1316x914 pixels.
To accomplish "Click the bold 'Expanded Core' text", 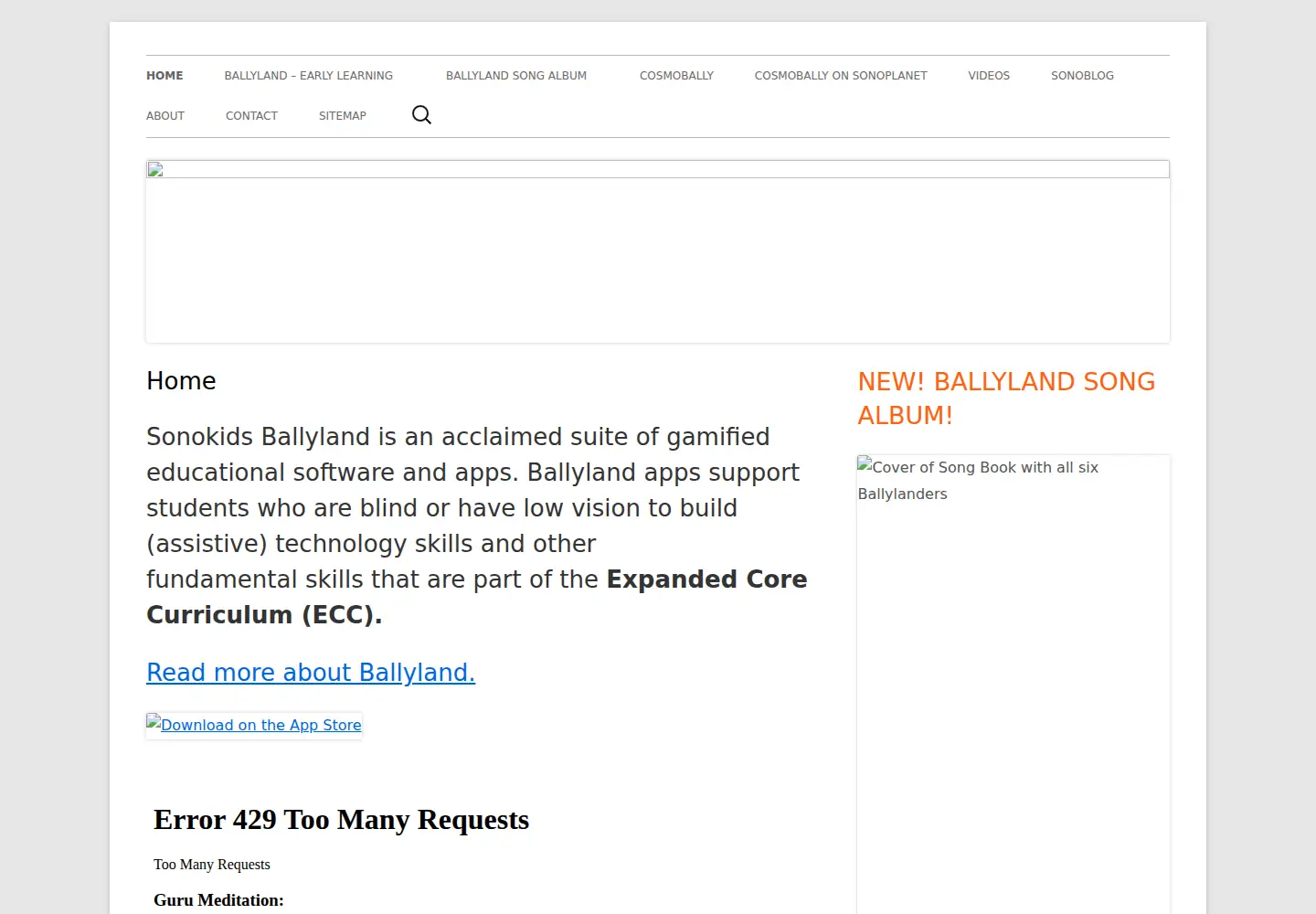I will (x=707, y=579).
